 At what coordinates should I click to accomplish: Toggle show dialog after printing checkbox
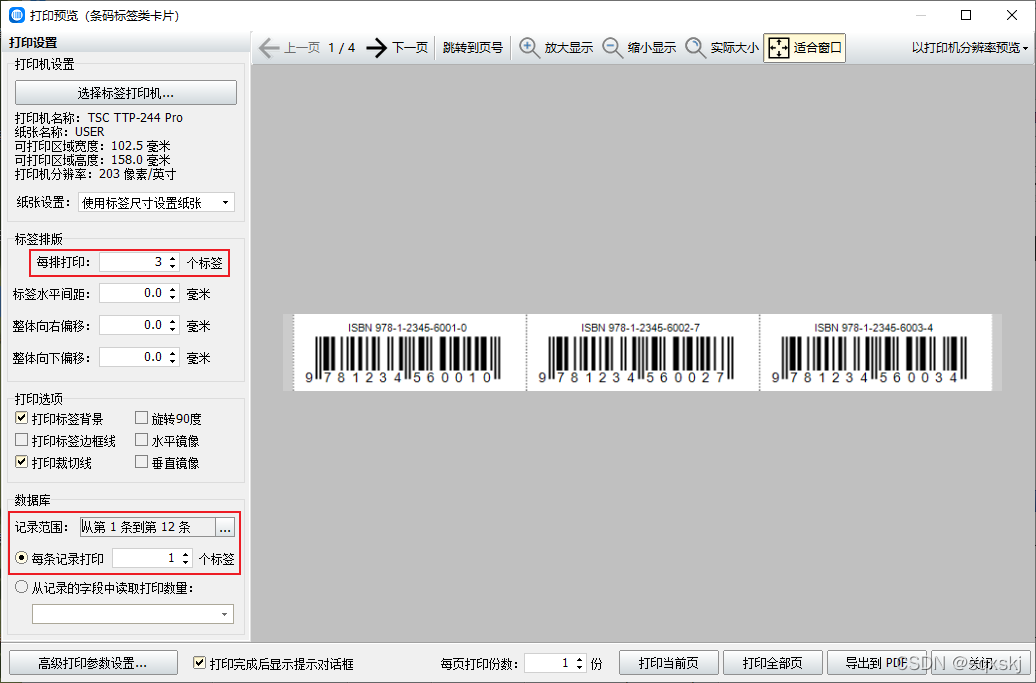(x=199, y=663)
